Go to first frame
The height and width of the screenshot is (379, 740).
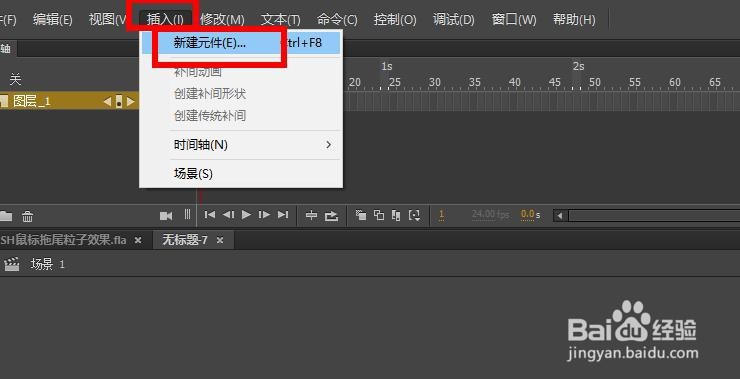[x=210, y=215]
